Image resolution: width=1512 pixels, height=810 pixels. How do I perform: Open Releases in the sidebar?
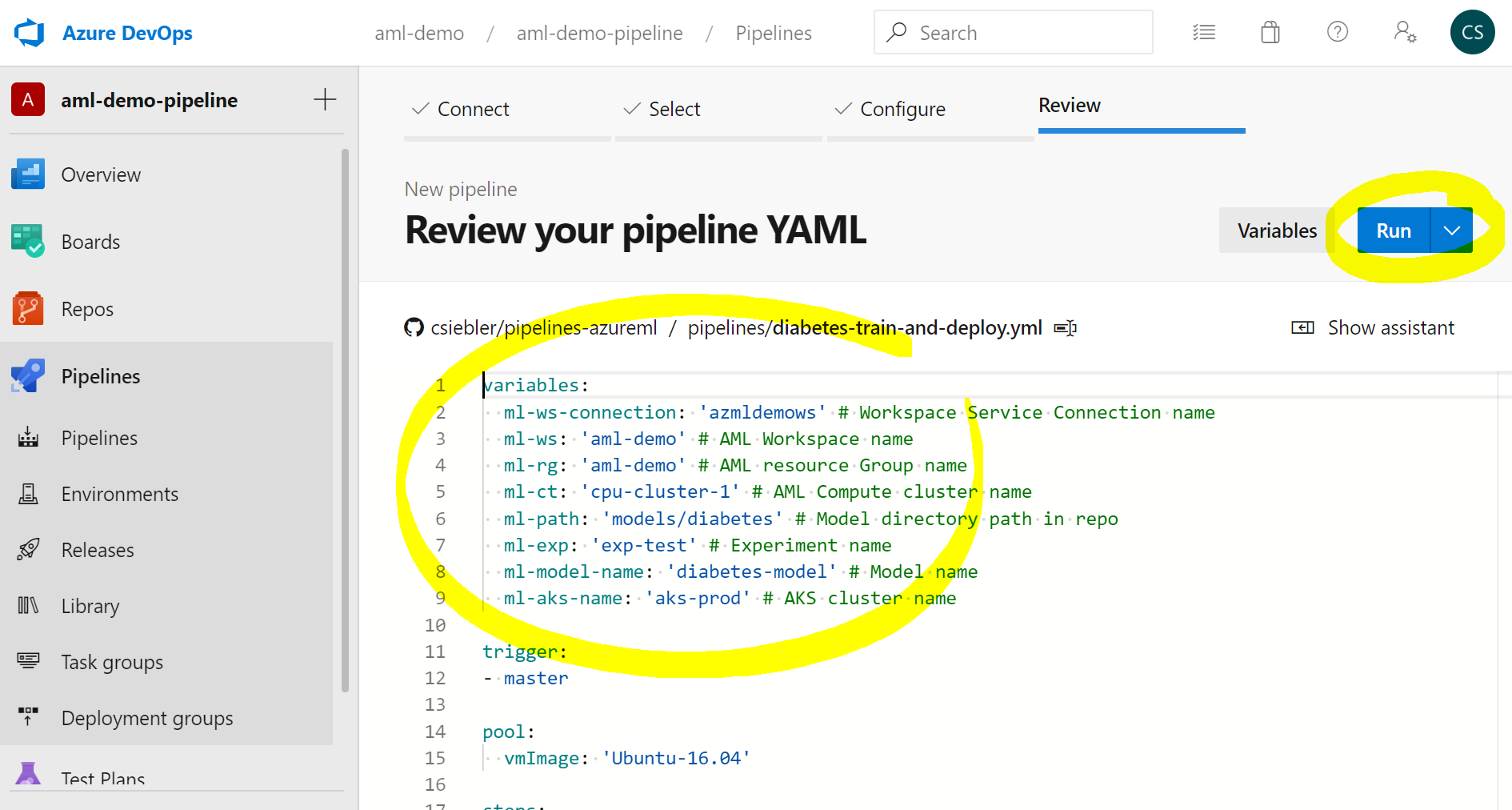[x=166, y=550]
